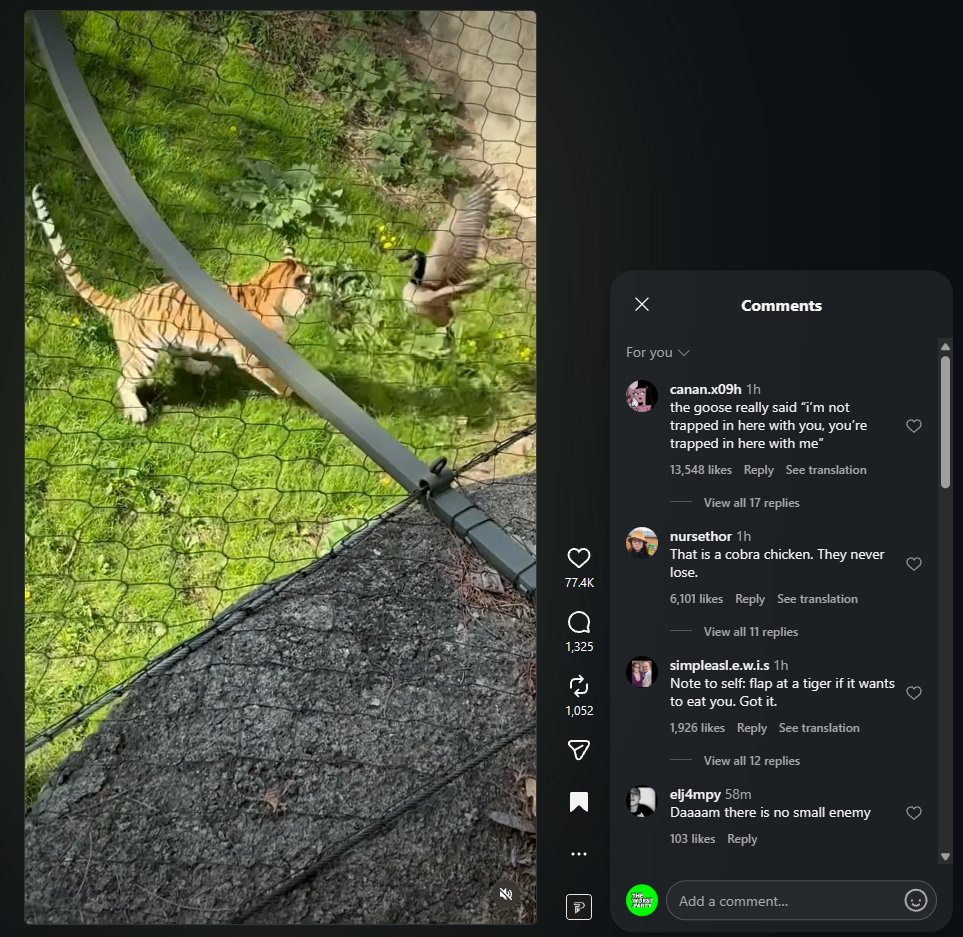
Task: Open canan.x09h's profile picture
Action: pyautogui.click(x=642, y=395)
